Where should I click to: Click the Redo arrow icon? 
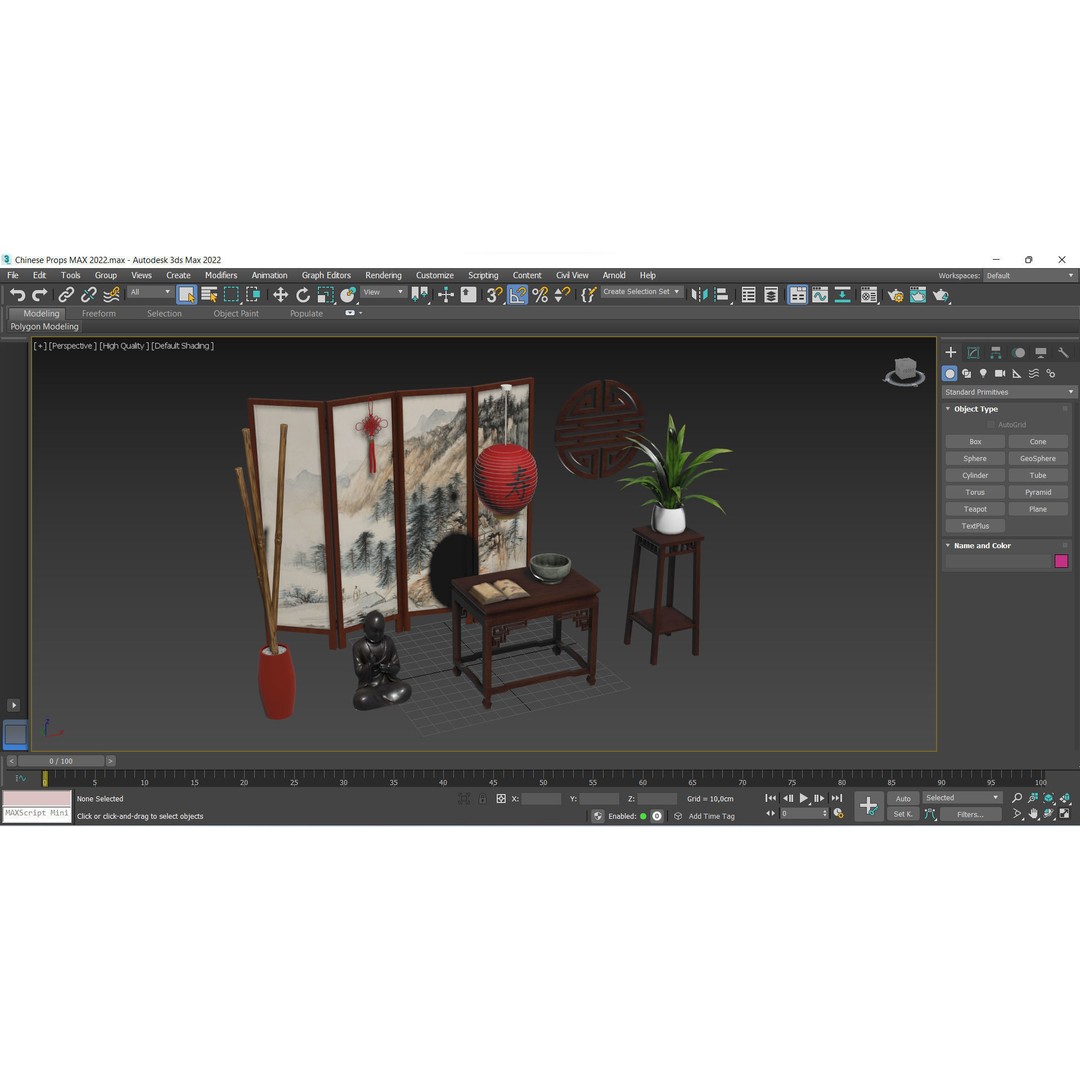(x=40, y=295)
